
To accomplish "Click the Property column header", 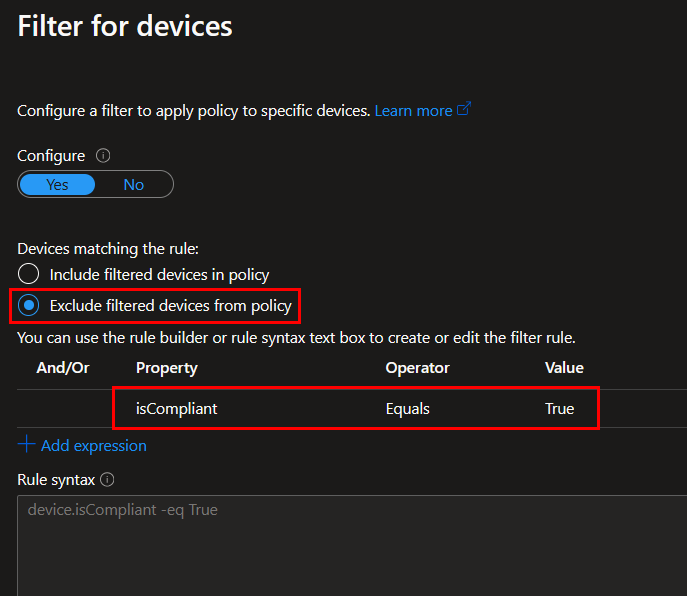I will [x=167, y=368].
